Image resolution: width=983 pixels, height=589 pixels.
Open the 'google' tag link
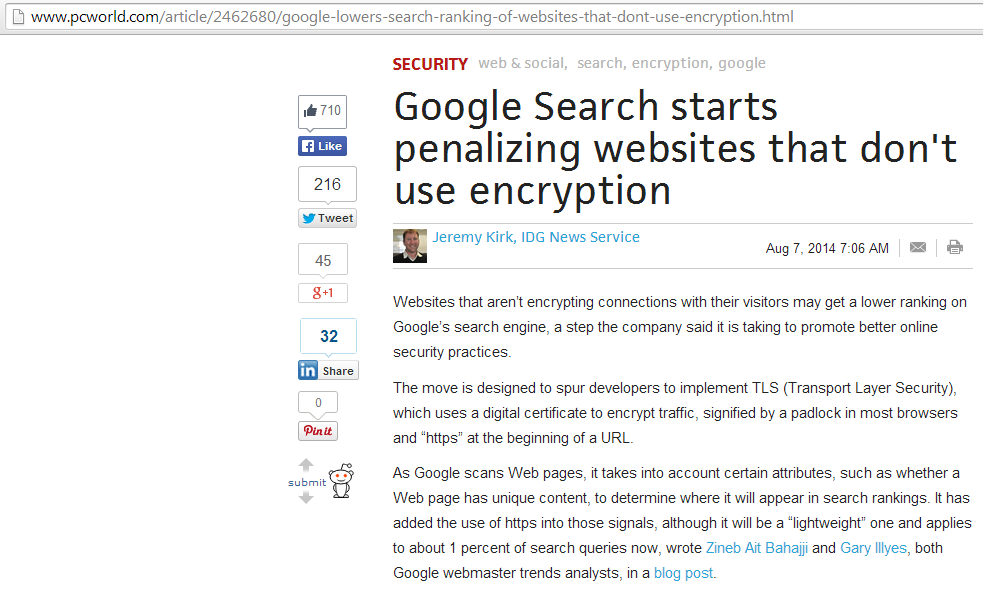pyautogui.click(x=742, y=63)
